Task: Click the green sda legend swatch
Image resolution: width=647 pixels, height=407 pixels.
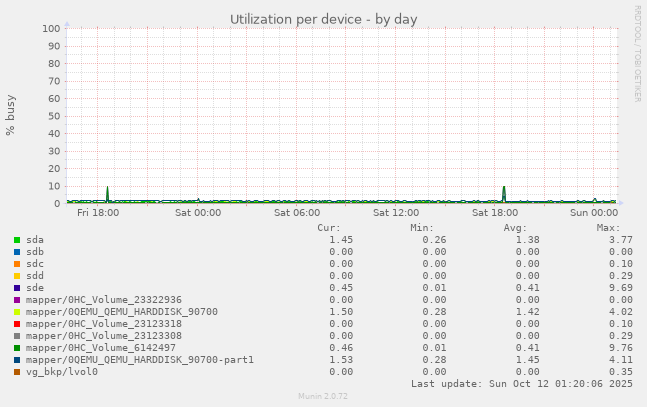Action: [17, 240]
